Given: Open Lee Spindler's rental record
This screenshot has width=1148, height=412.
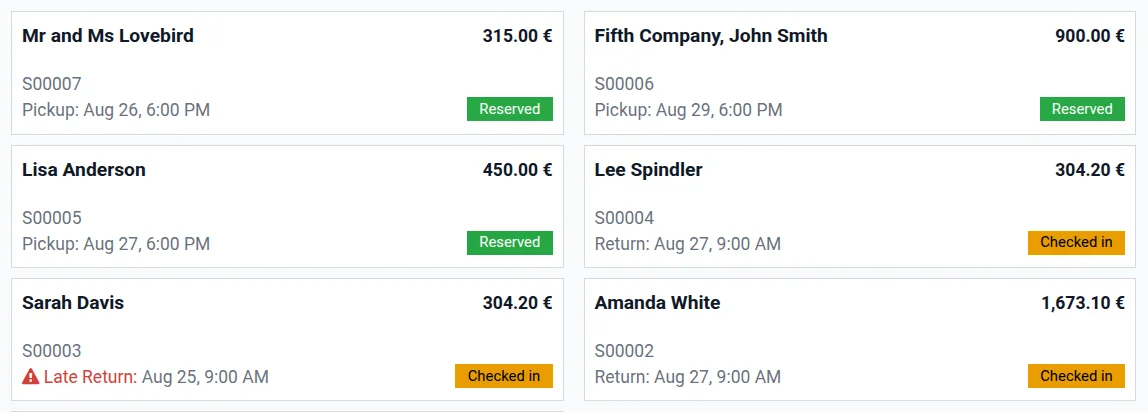Looking at the screenshot, I should tap(648, 170).
